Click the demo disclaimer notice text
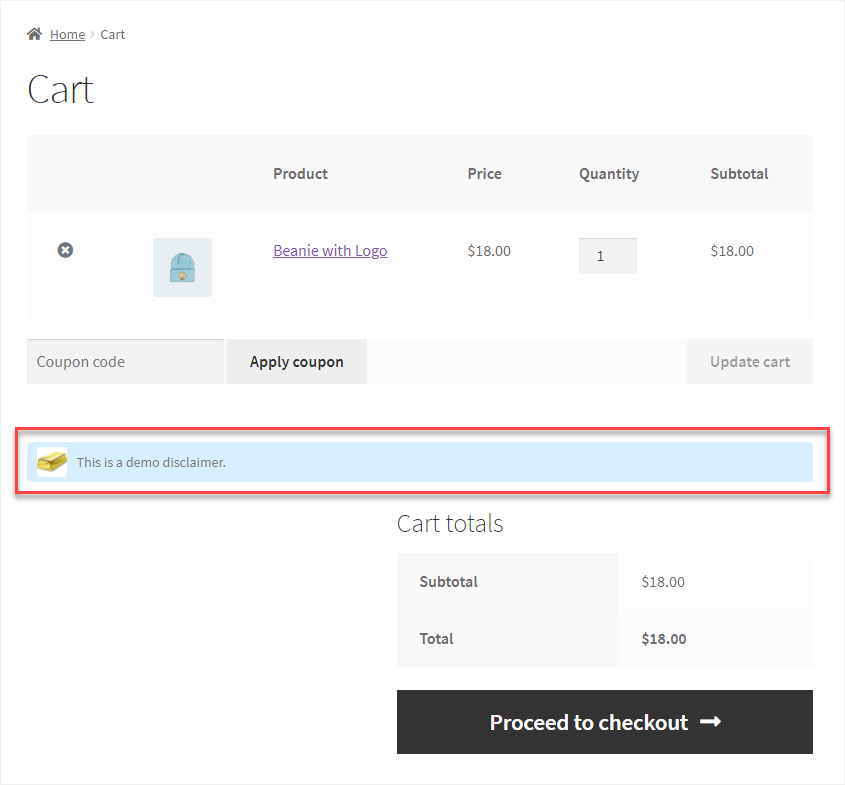Viewport: 845px width, 785px height. pyautogui.click(x=151, y=462)
